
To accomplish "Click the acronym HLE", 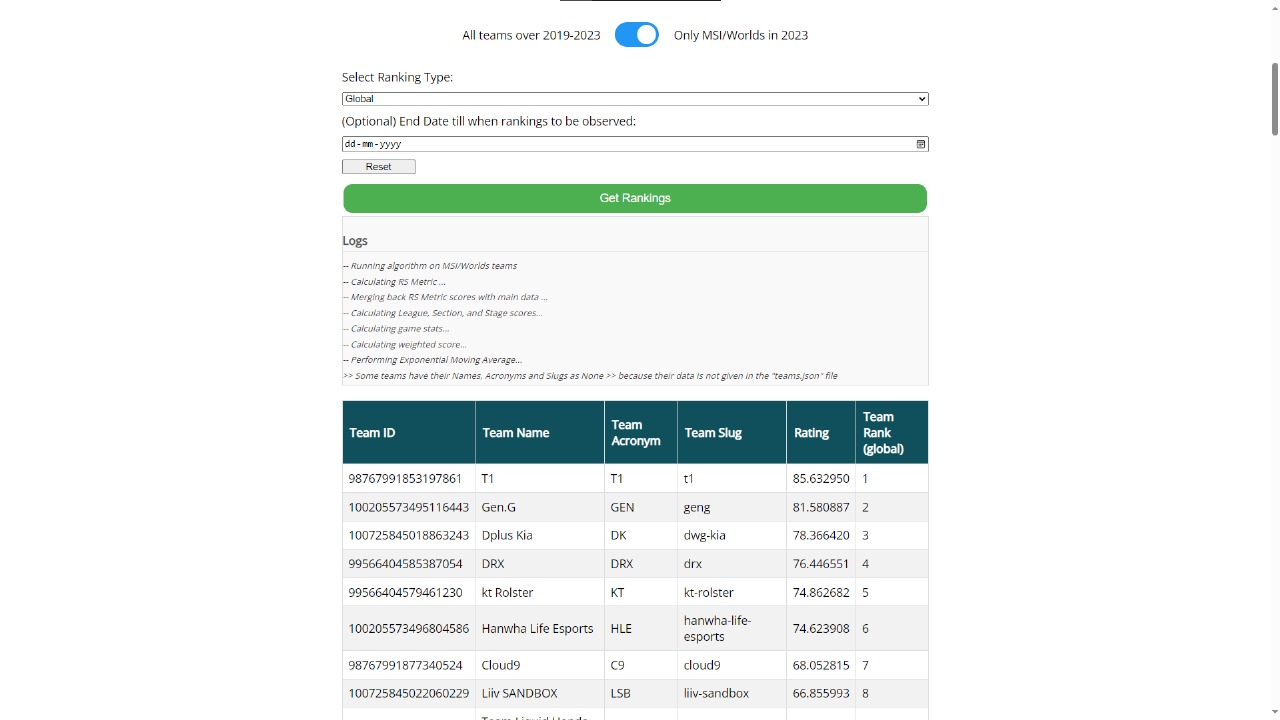I will pyautogui.click(x=621, y=629).
